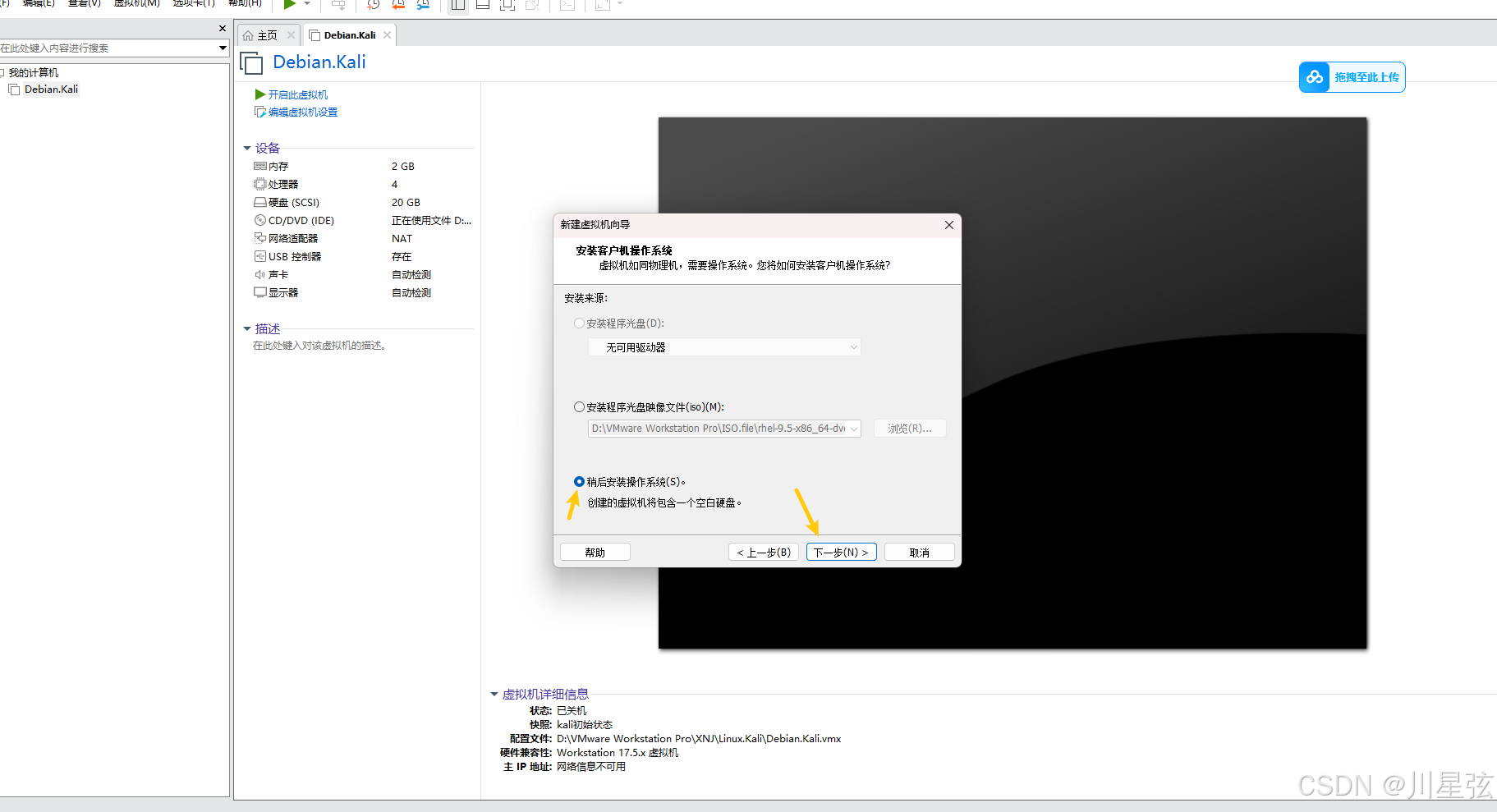Click the 拖拽至此上传 button

tap(1352, 77)
